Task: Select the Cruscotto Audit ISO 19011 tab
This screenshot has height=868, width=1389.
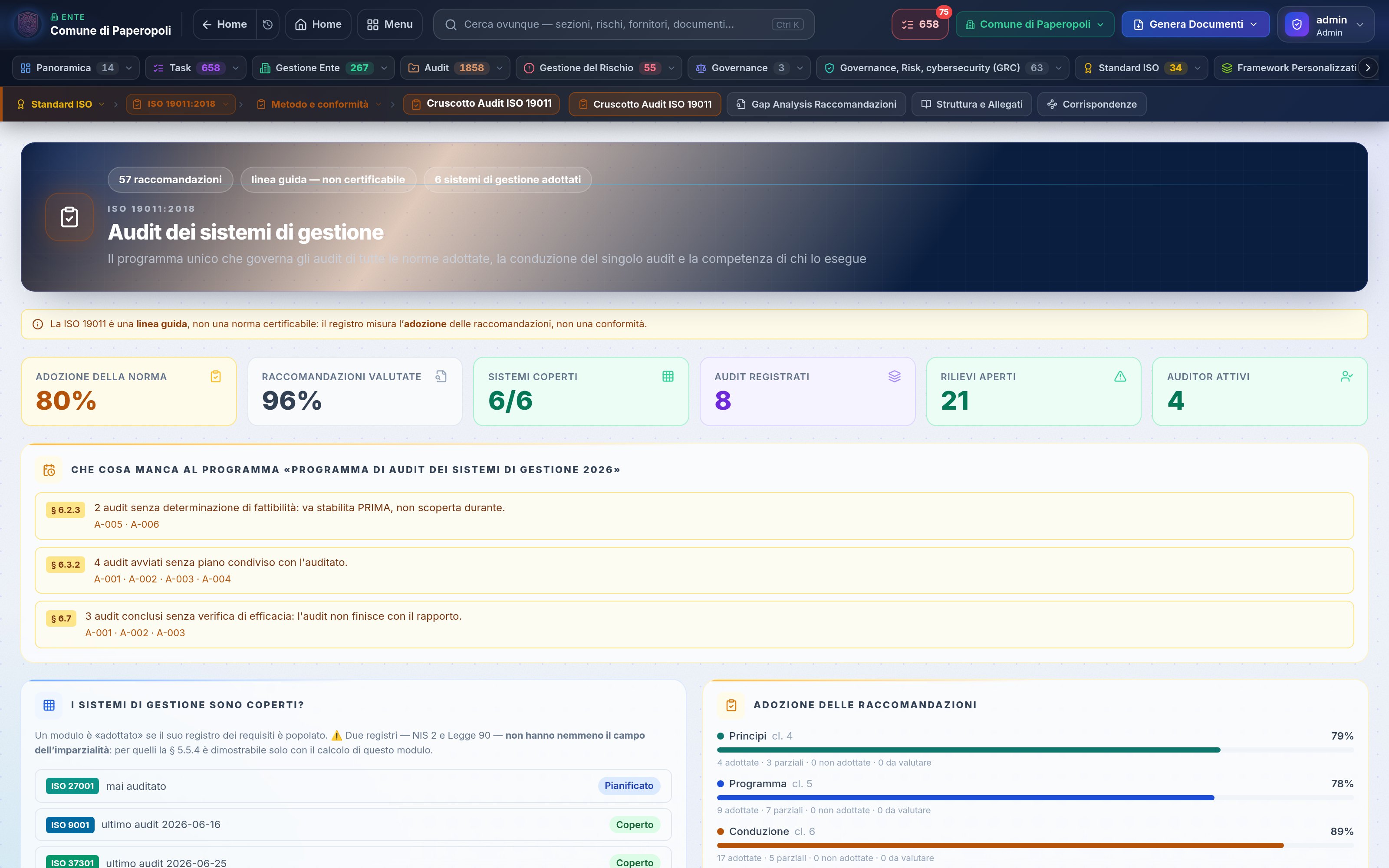Action: [645, 105]
